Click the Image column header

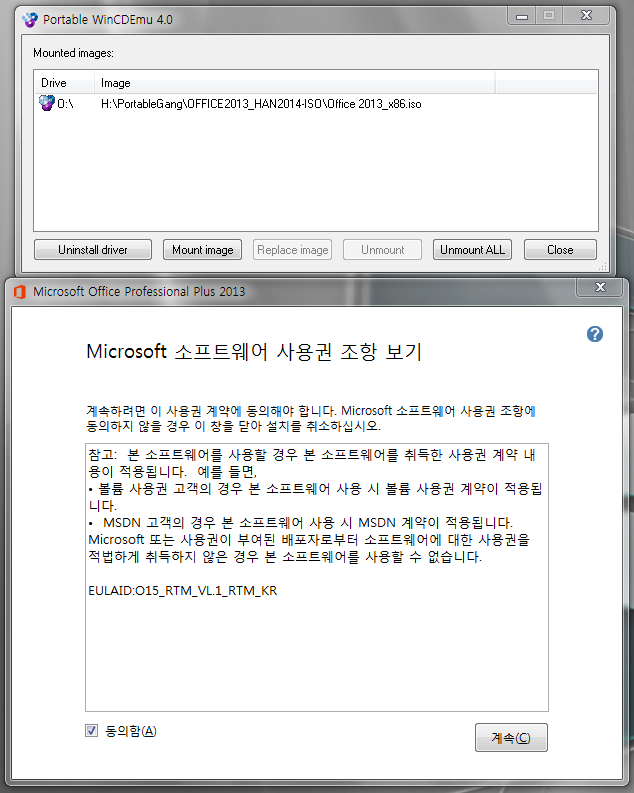pyautogui.click(x=295, y=83)
